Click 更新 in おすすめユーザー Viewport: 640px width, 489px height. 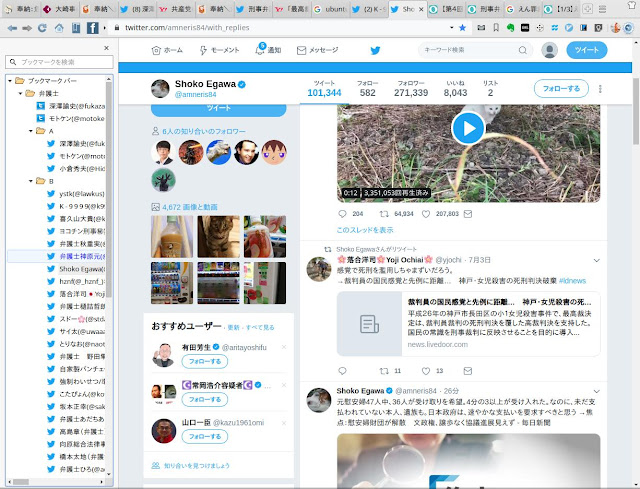[x=233, y=327]
